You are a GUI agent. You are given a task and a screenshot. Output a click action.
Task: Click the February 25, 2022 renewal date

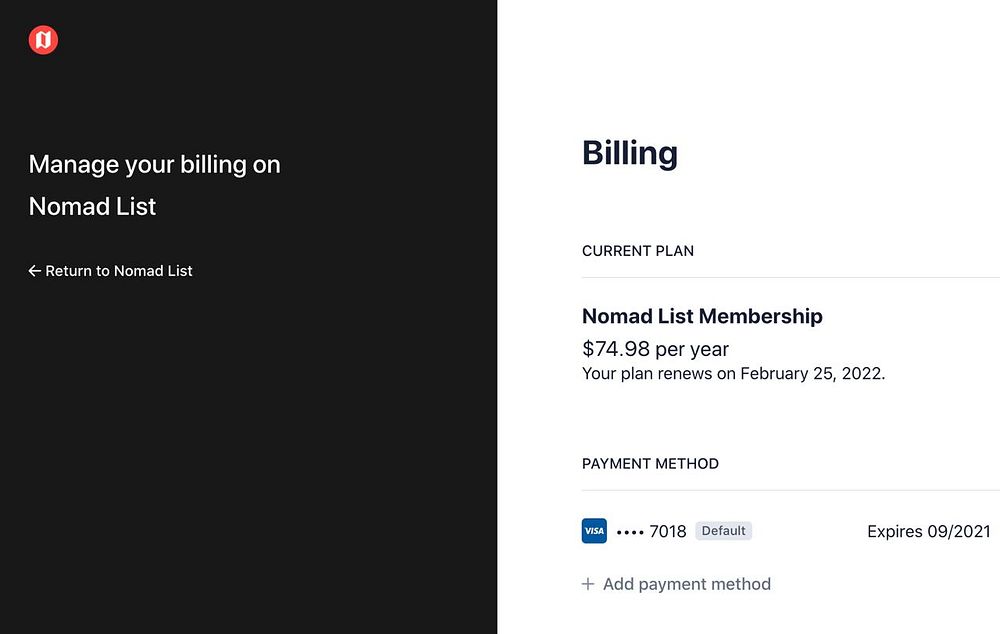tap(811, 374)
